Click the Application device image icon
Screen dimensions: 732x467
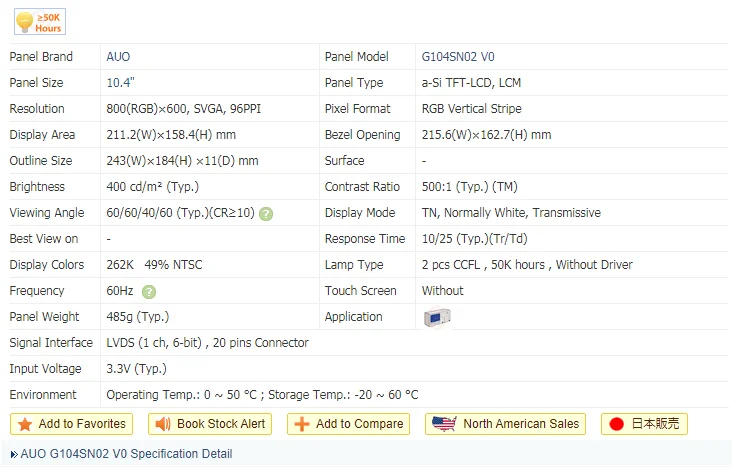click(x=437, y=318)
